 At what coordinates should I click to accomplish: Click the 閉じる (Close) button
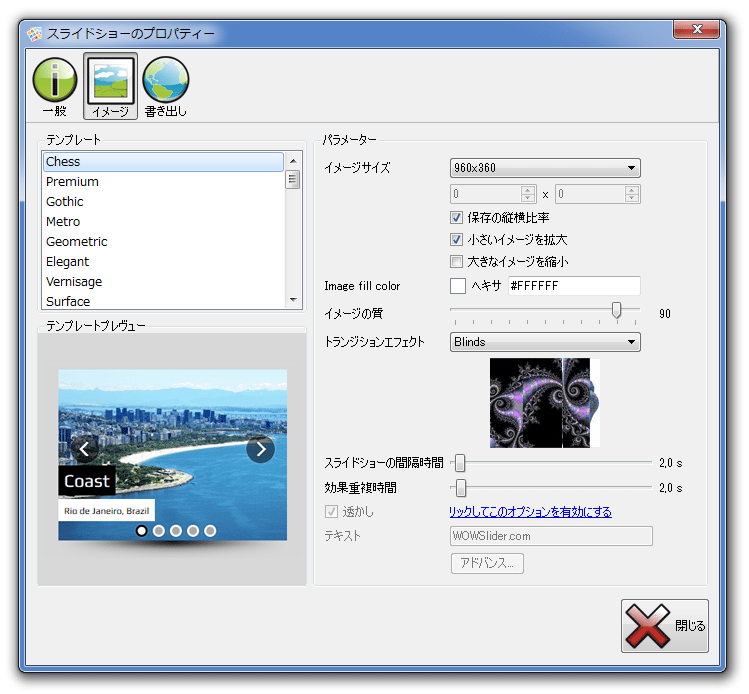click(664, 626)
